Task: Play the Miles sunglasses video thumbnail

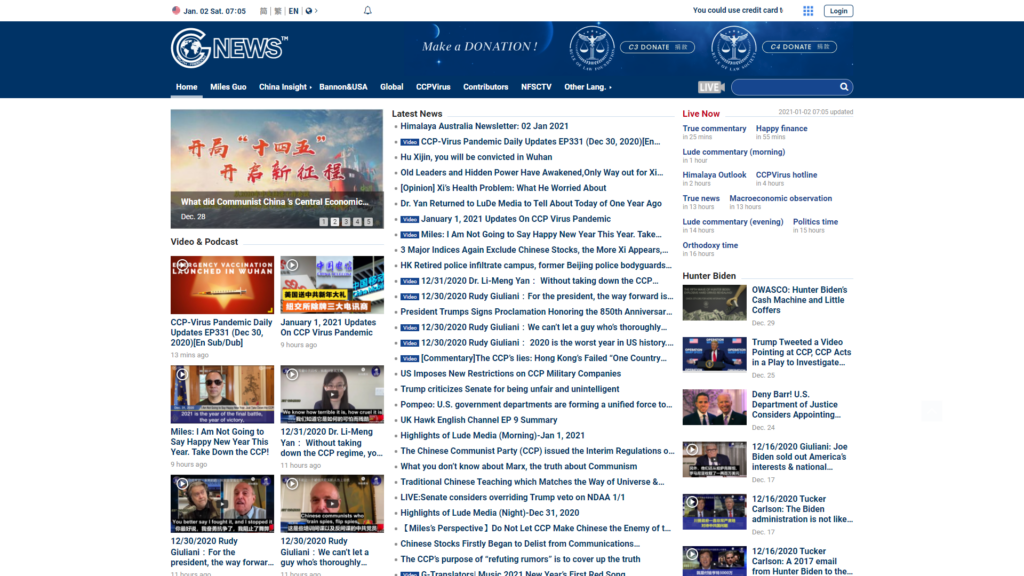Action: pyautogui.click(x=222, y=394)
